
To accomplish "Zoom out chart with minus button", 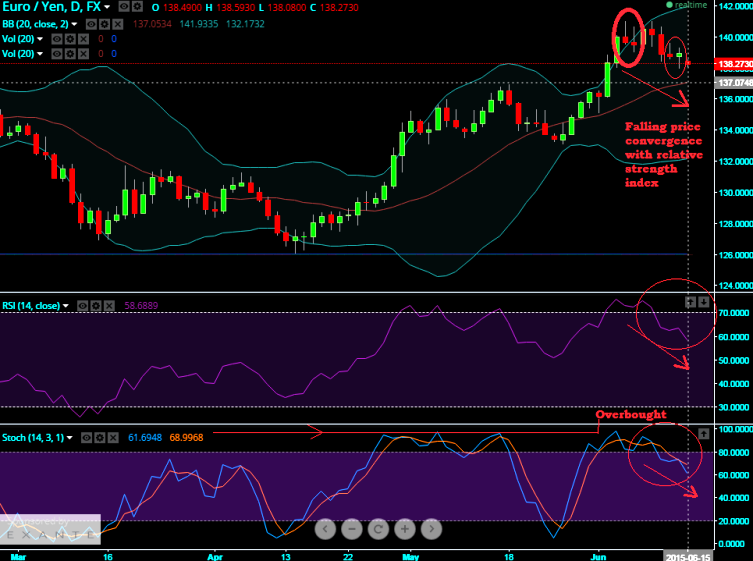I will (351, 528).
